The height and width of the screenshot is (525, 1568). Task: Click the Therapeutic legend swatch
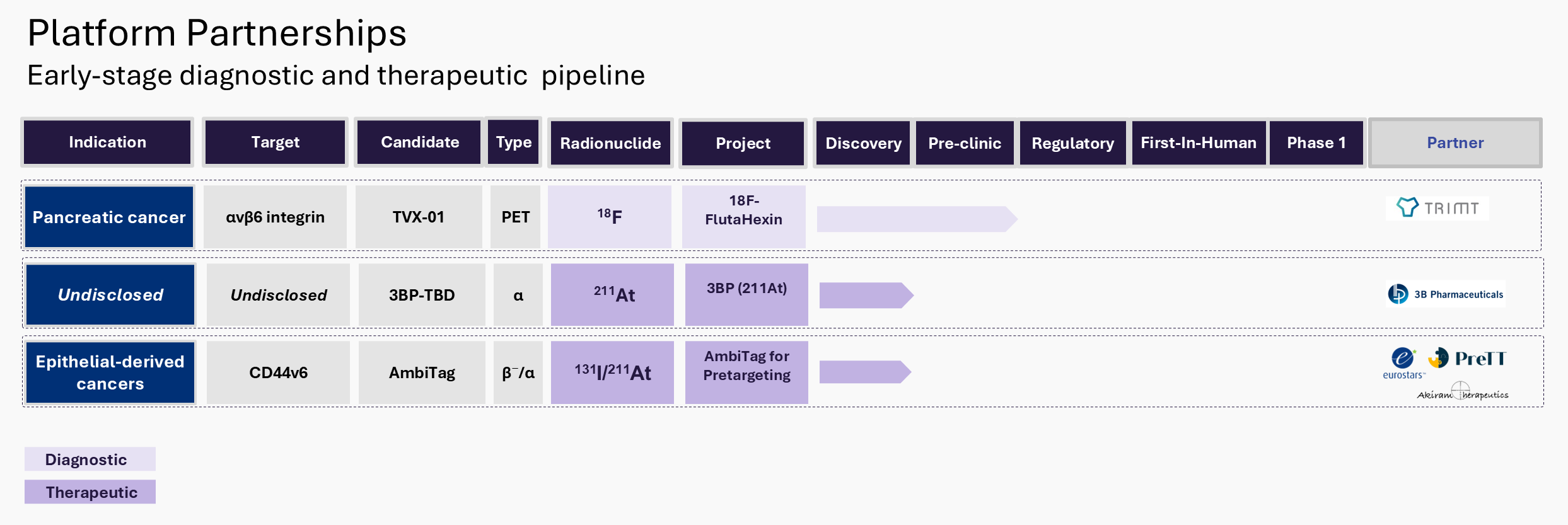[x=90, y=492]
